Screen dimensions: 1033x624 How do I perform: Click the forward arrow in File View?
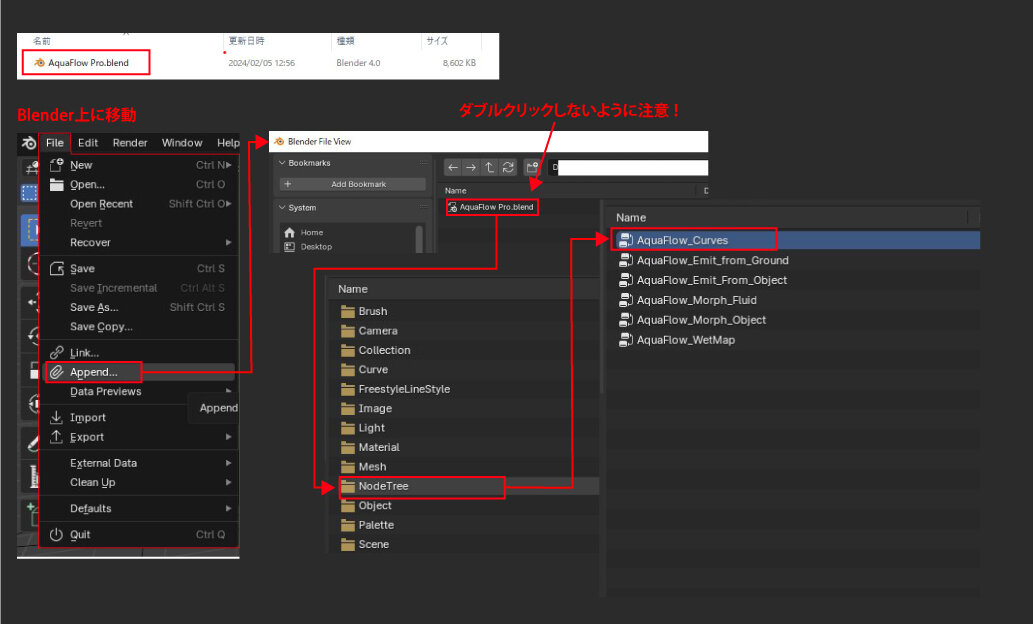pos(471,167)
